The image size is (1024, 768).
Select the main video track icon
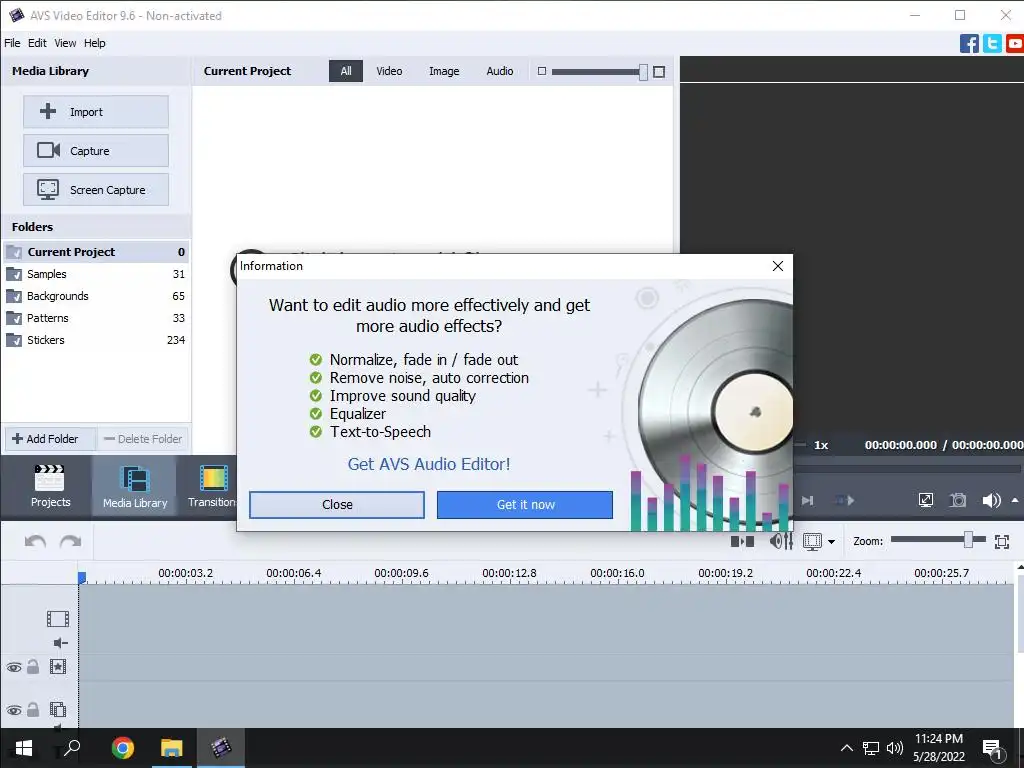tap(57, 618)
